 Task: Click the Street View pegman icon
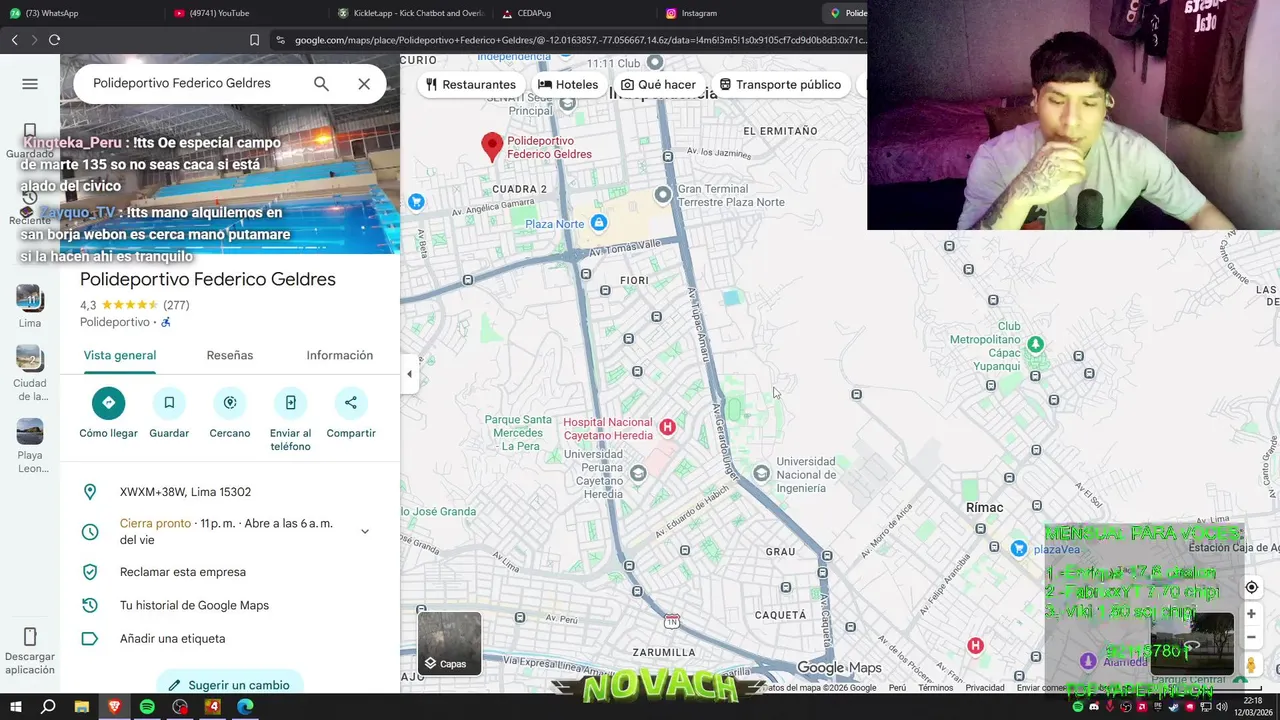1251,665
